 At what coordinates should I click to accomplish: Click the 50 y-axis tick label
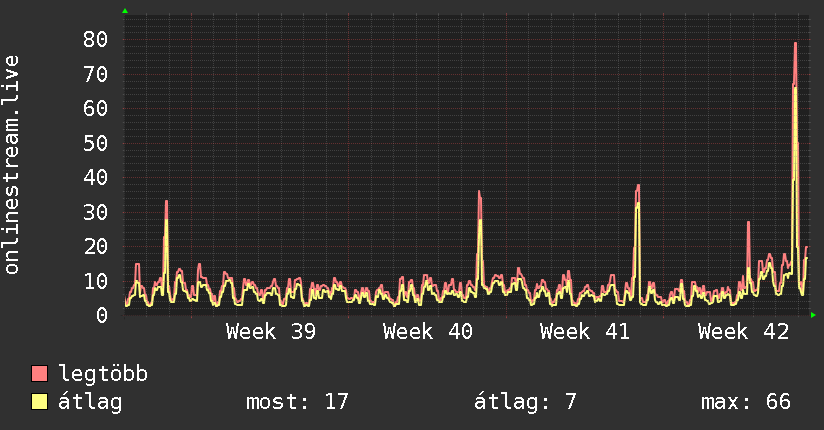coord(96,143)
